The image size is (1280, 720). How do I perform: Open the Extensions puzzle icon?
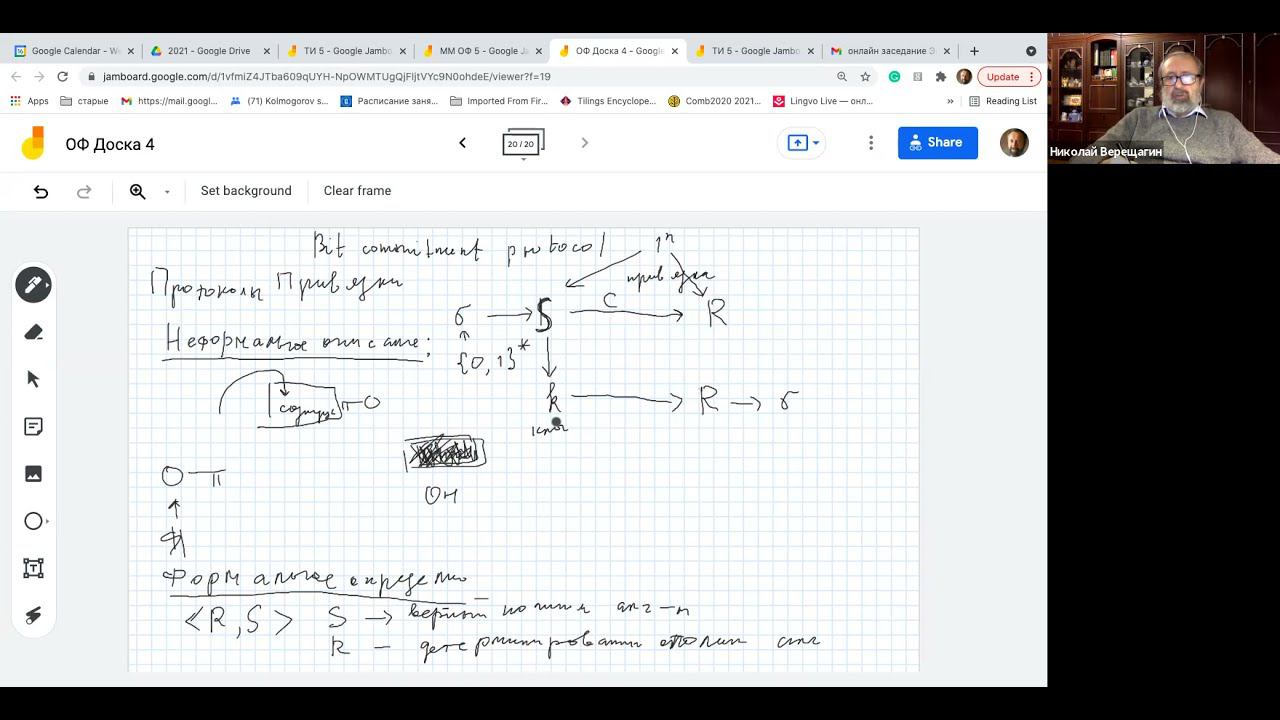(x=941, y=76)
